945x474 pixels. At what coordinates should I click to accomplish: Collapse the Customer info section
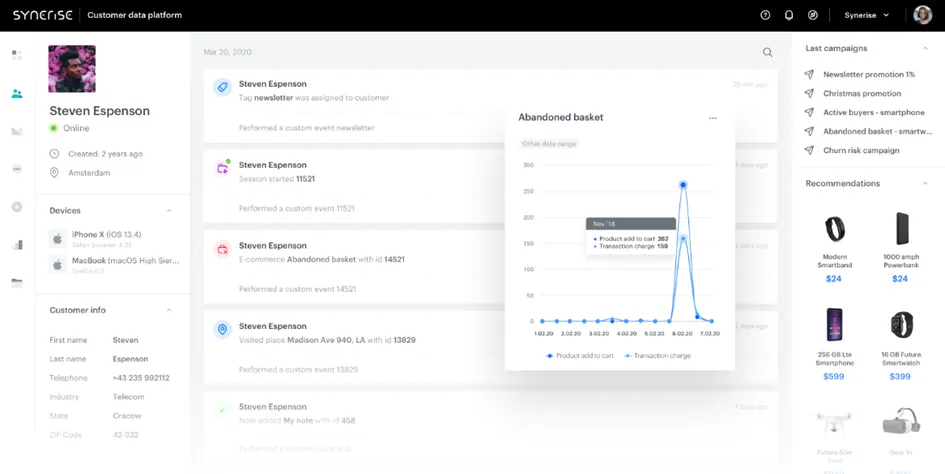coord(169,310)
